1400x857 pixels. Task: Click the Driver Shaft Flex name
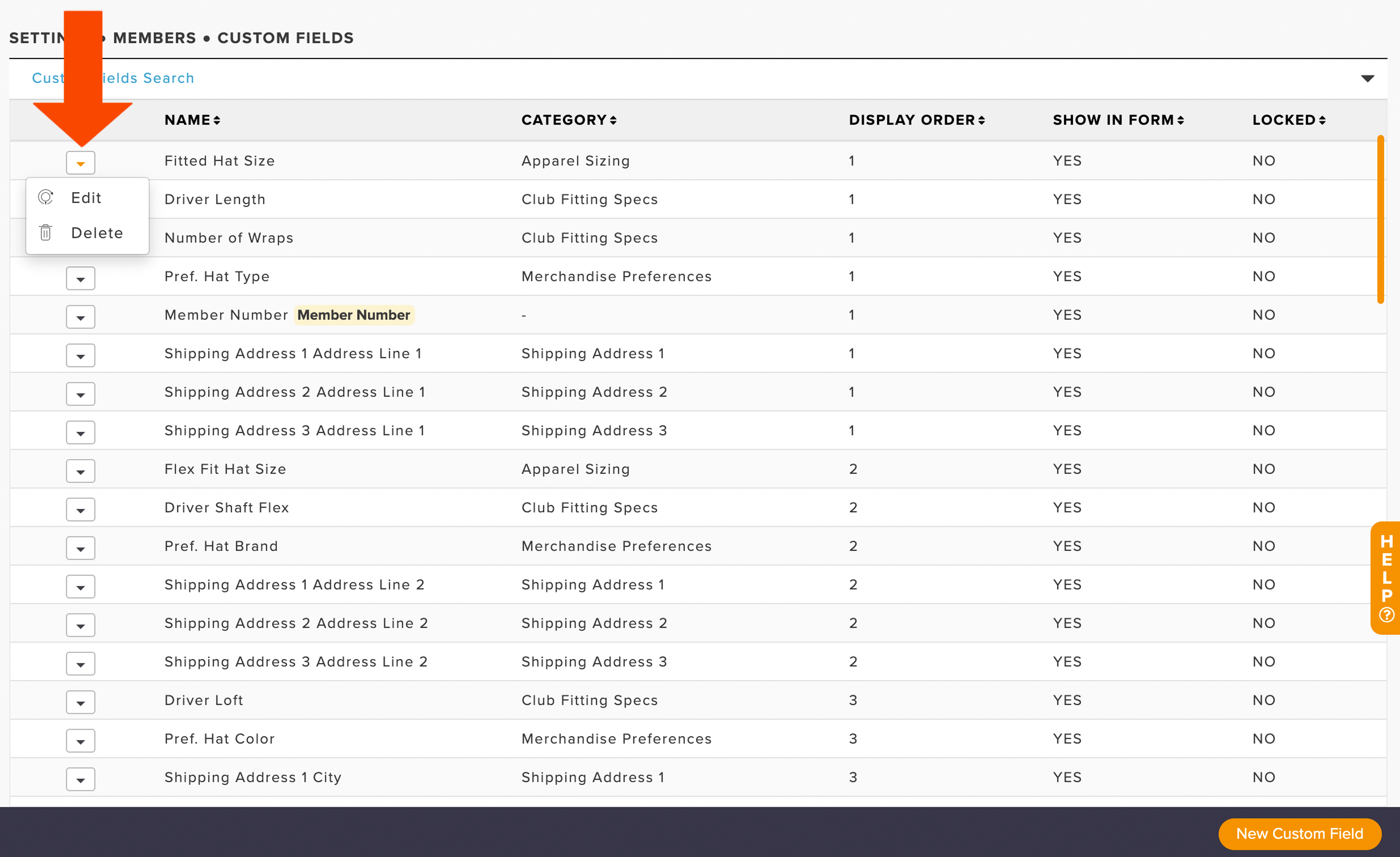226,508
